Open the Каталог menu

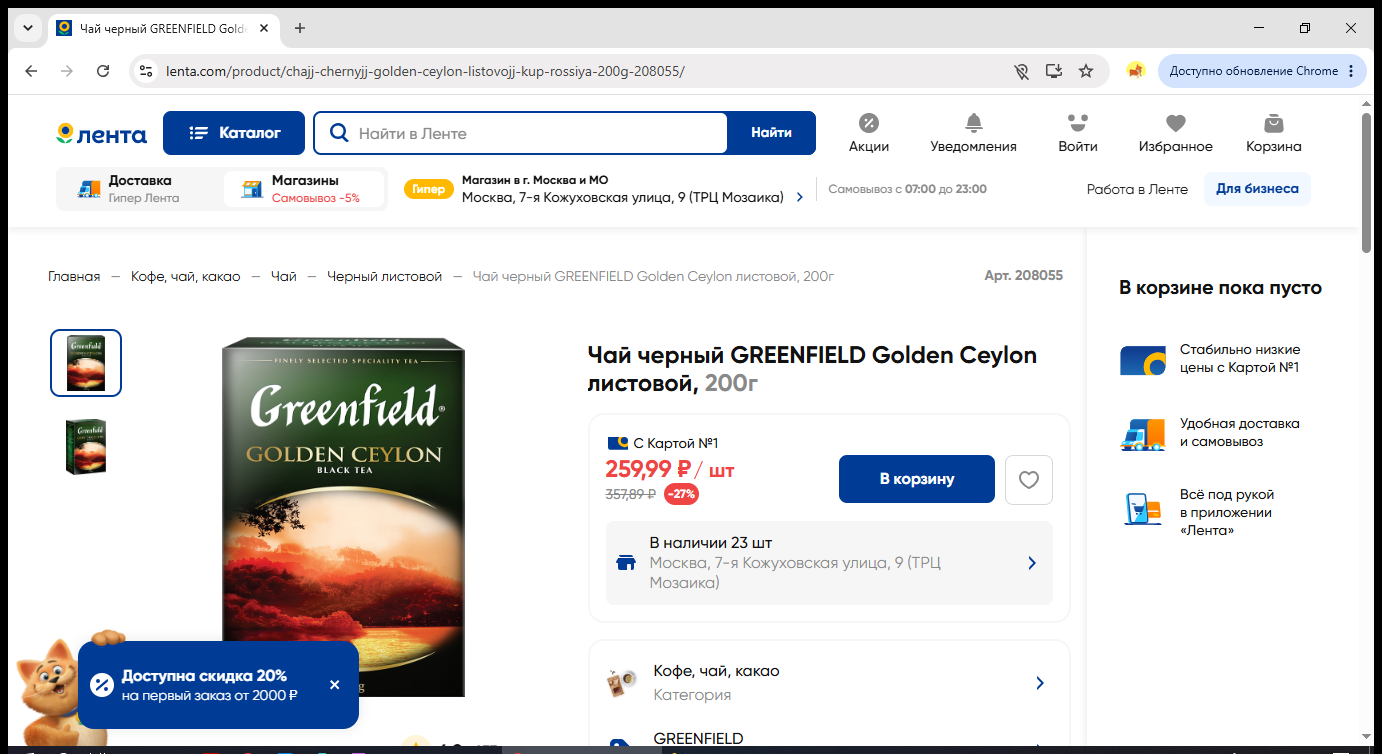pos(235,133)
